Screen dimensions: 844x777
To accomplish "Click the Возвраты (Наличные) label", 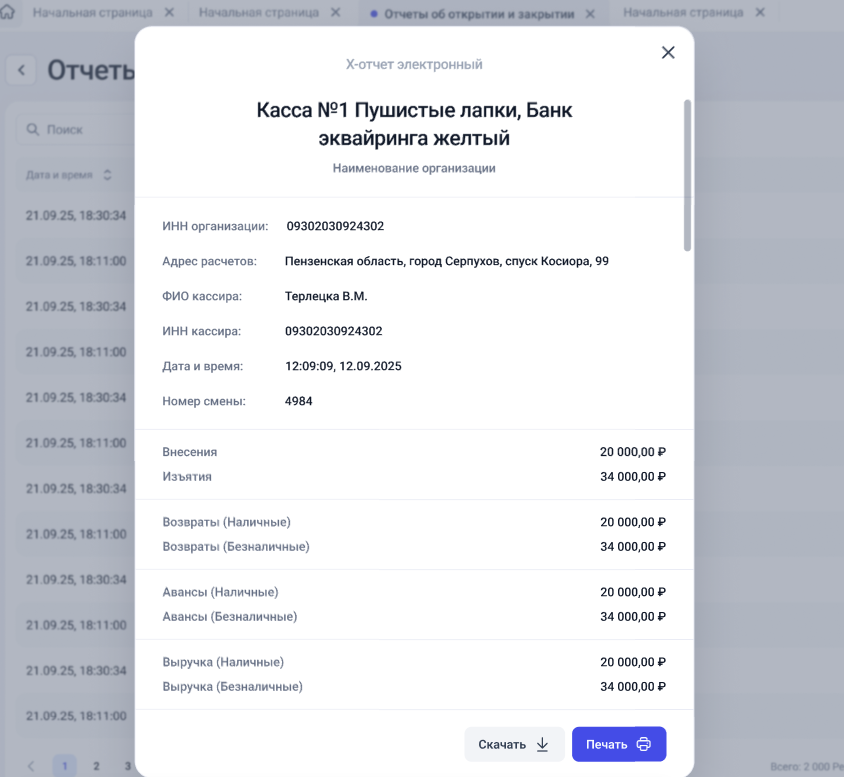I will click(x=227, y=522).
